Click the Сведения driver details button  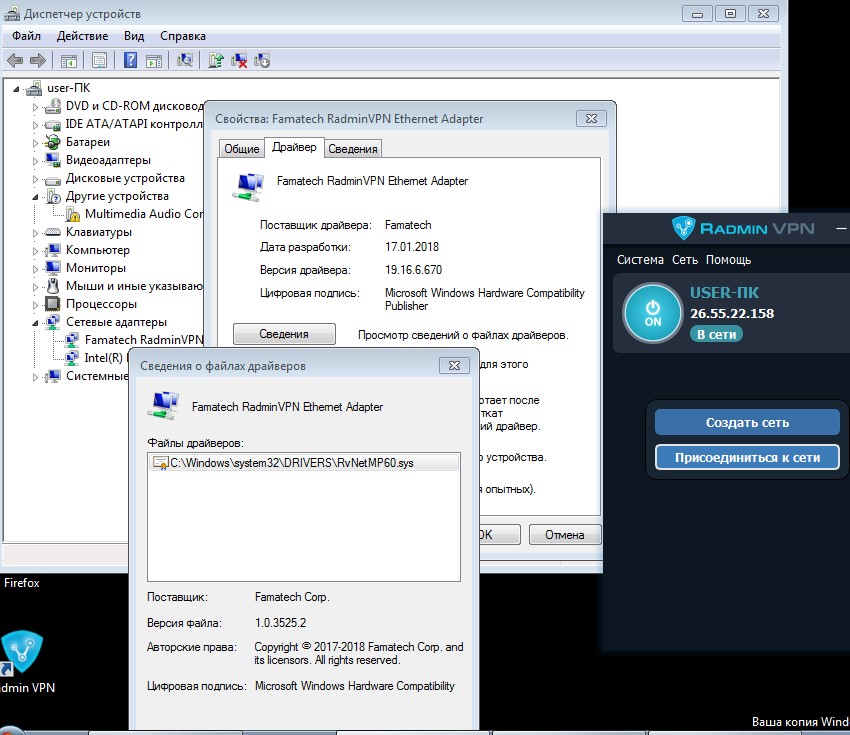point(284,334)
